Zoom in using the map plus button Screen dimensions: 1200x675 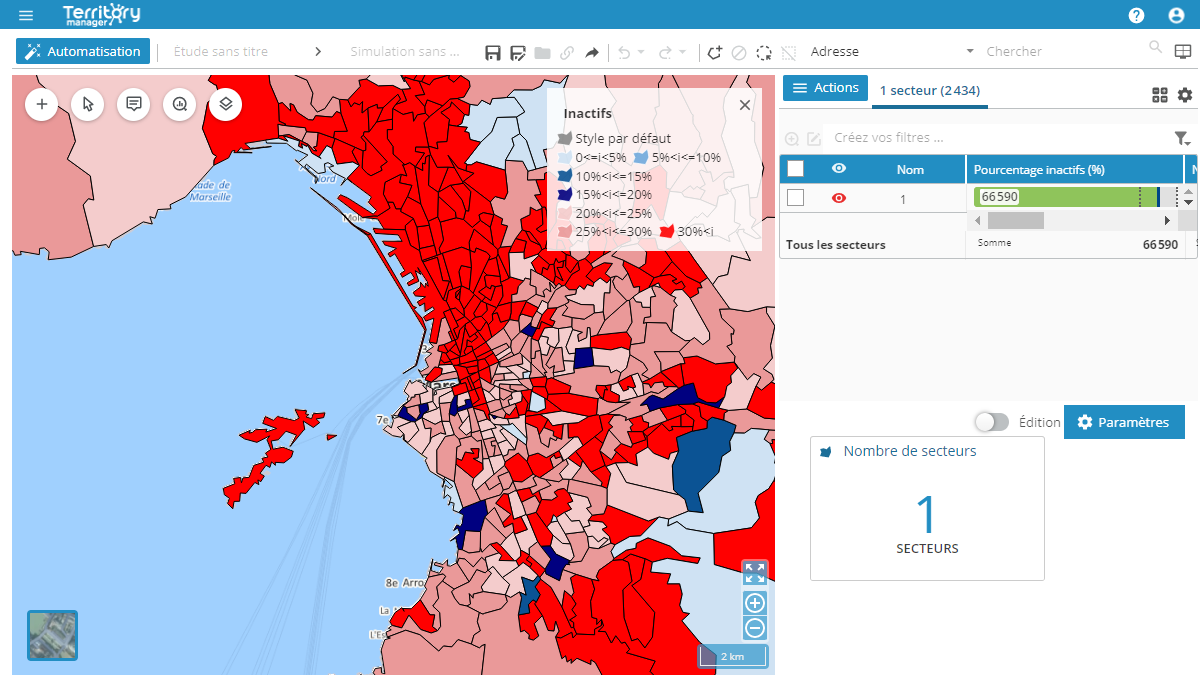(x=755, y=603)
